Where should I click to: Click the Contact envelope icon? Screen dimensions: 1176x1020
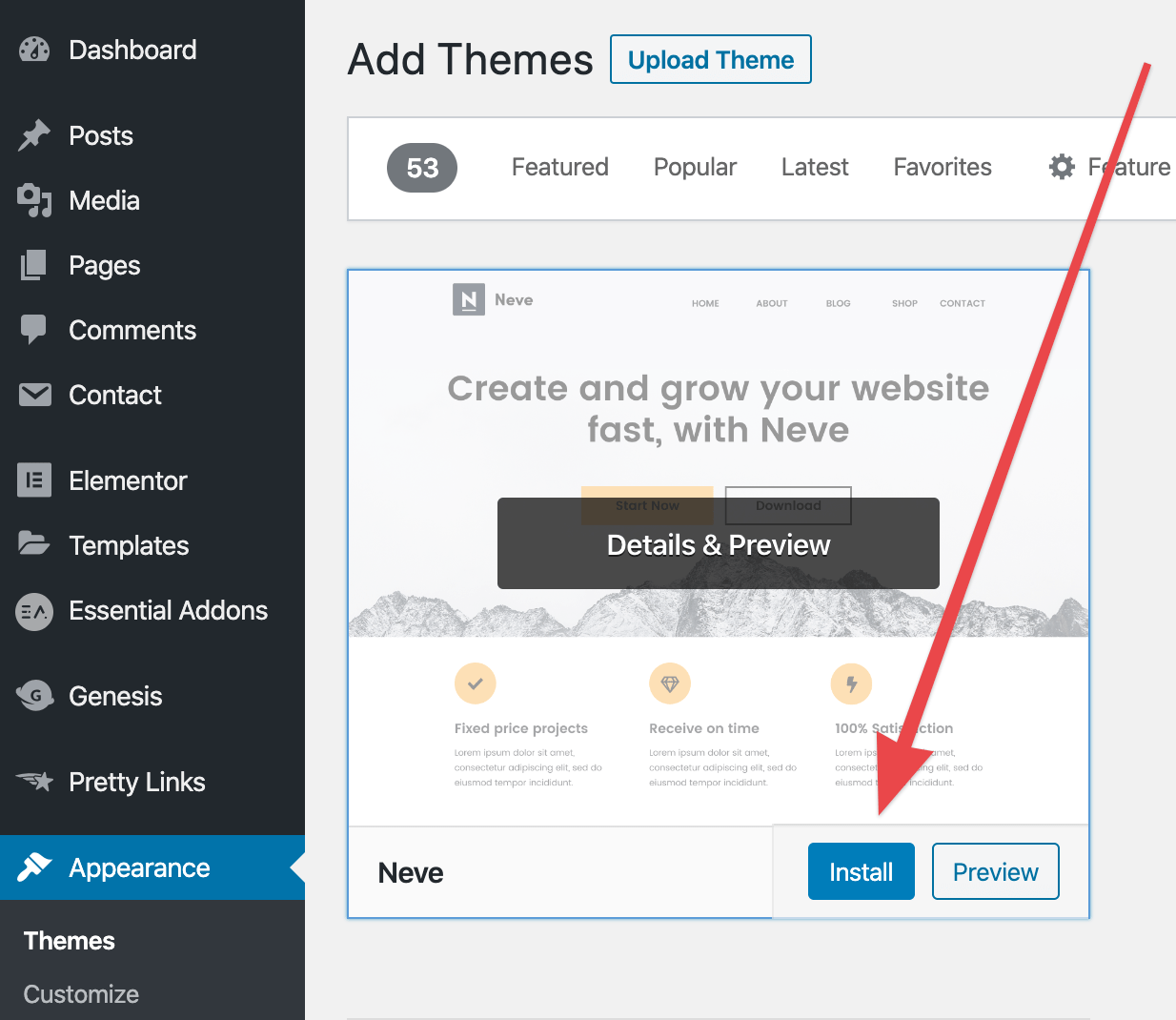point(35,395)
